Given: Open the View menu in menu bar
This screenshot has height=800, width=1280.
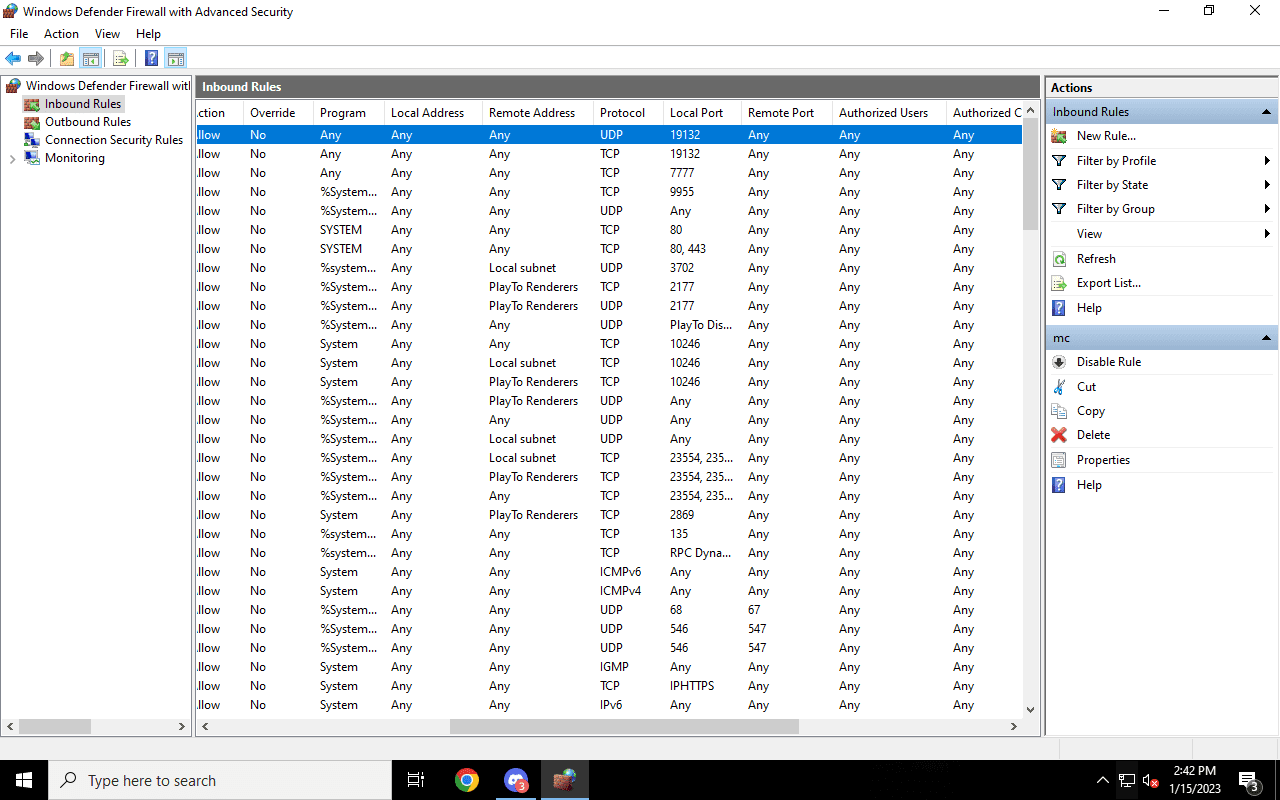Looking at the screenshot, I should coord(107,34).
